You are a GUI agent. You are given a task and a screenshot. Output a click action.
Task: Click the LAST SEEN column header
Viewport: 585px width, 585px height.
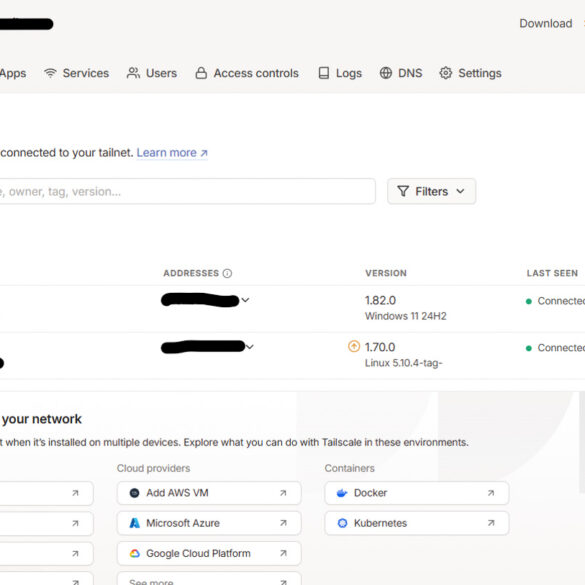pos(552,273)
